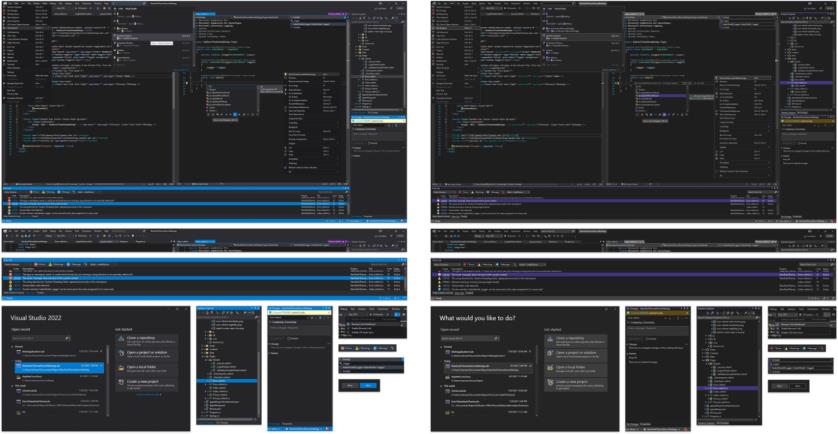Select the blue highlighted file in Solution Explorer crop
This screenshot has height=434, width=838.
coord(228,381)
